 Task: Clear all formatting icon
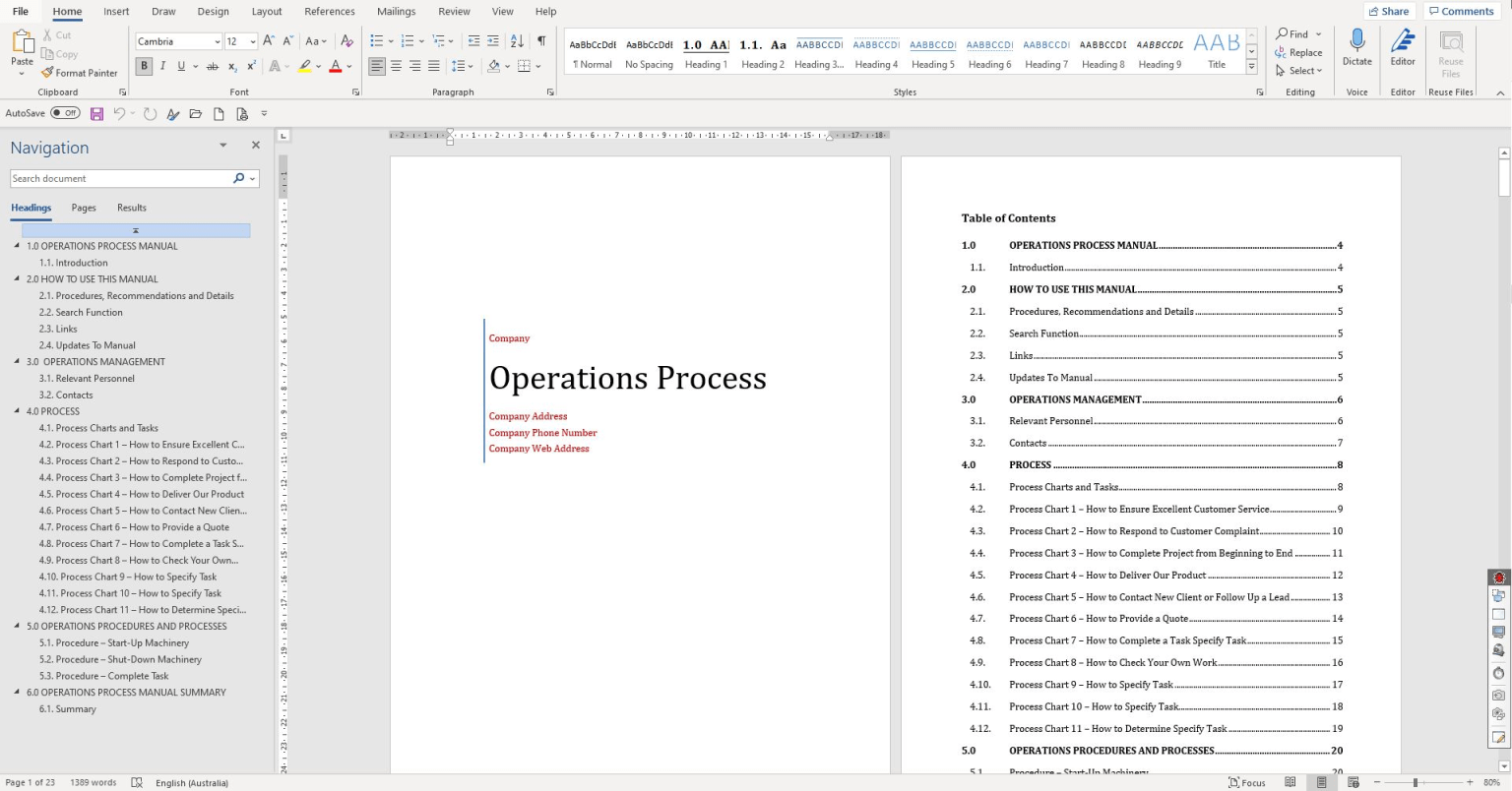(346, 41)
